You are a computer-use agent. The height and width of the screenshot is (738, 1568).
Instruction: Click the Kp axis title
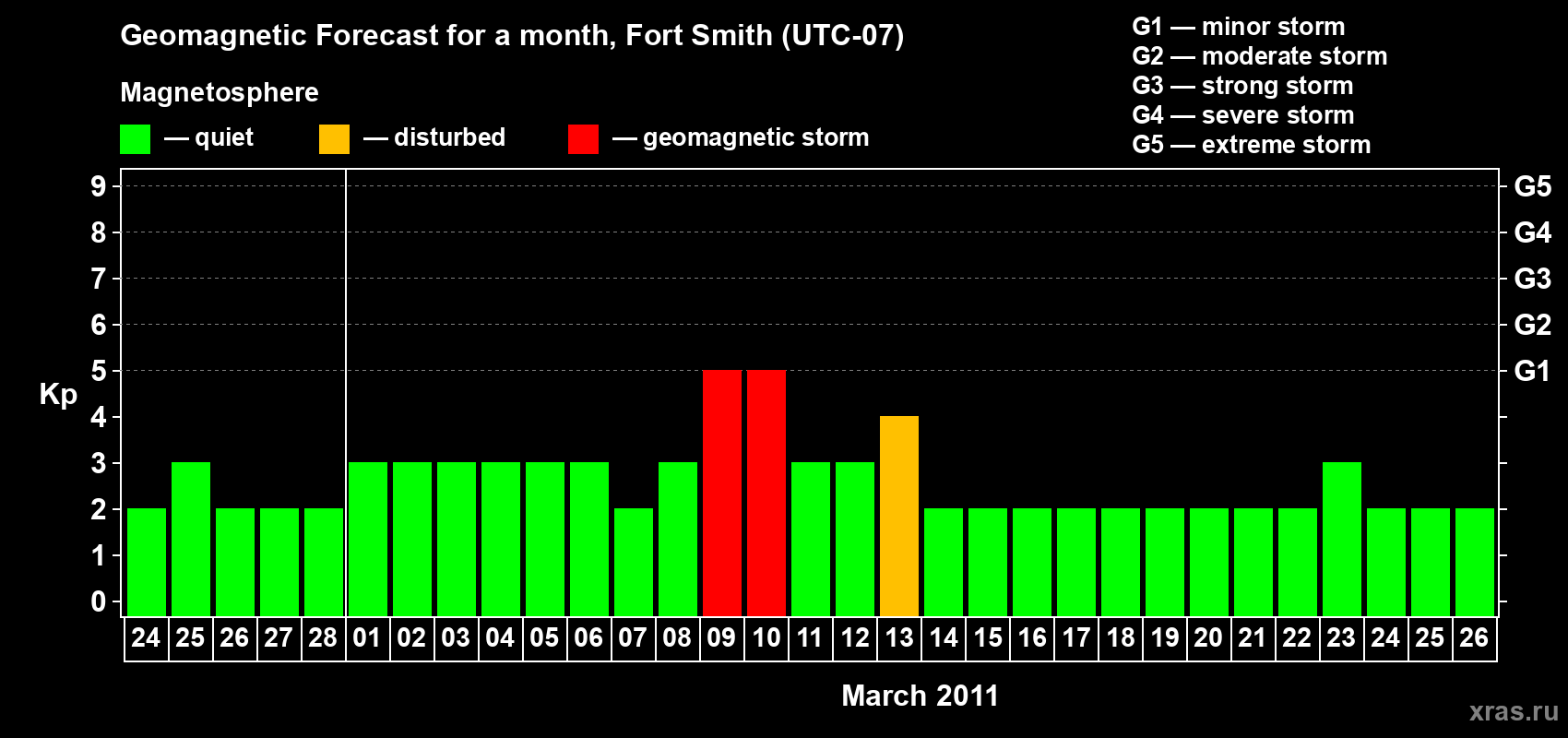tap(58, 394)
